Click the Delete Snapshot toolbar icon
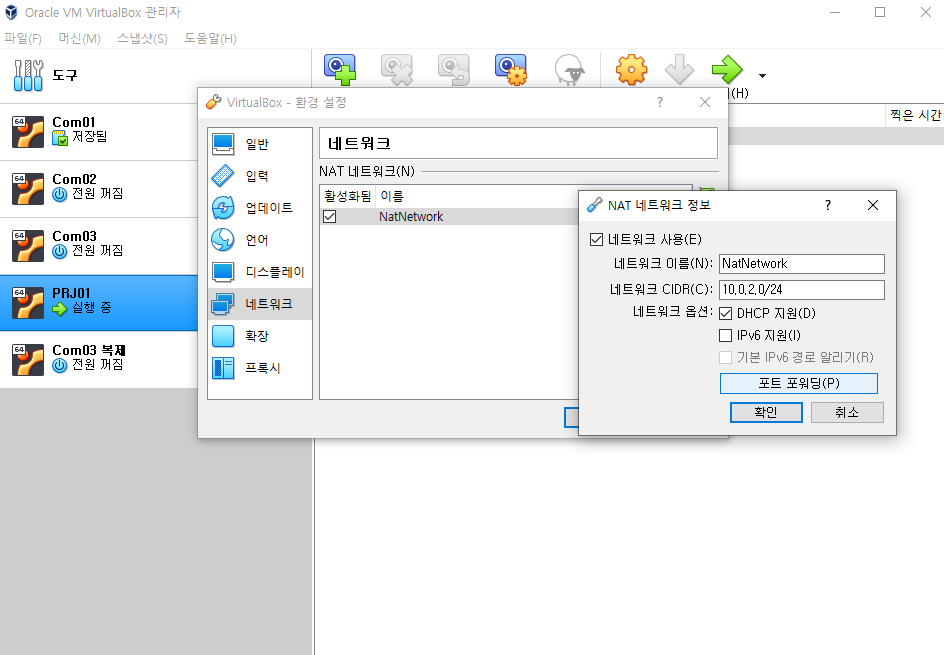The height and width of the screenshot is (655, 944). [x=397, y=70]
